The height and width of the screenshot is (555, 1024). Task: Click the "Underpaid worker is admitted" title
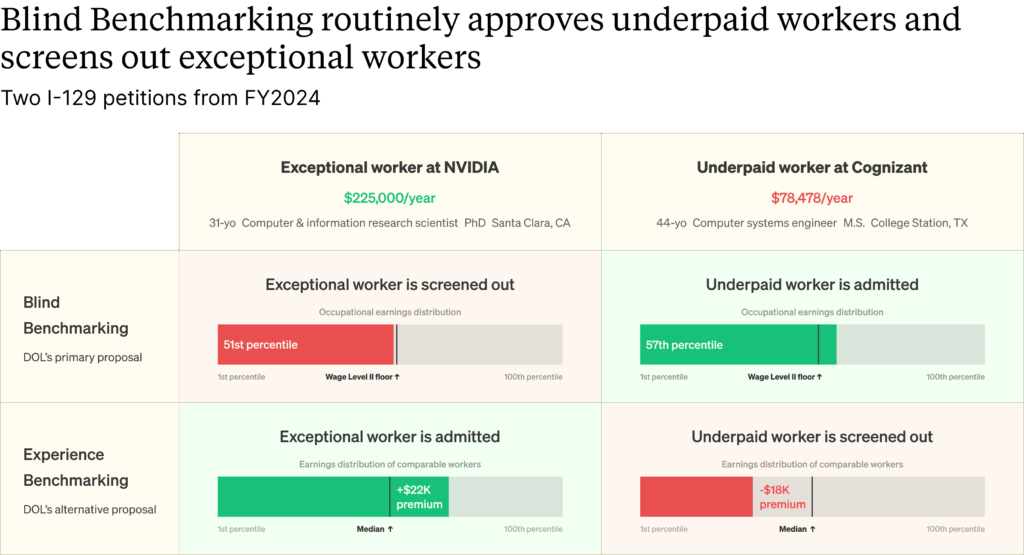[x=811, y=285]
